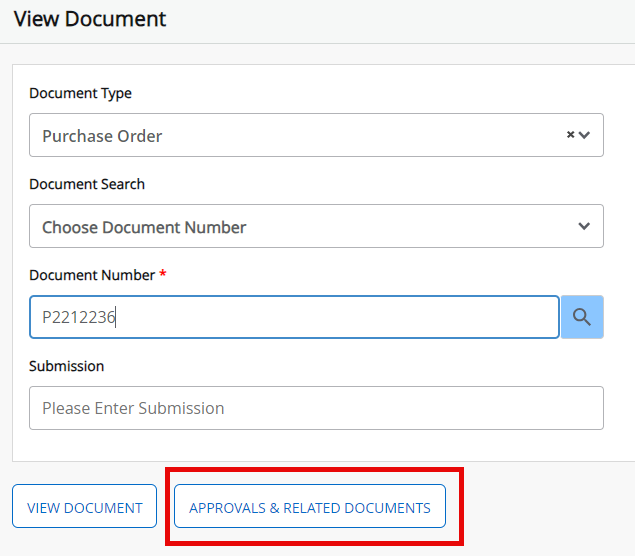The width and height of the screenshot is (635, 556).
Task: Click the red required asterisk marker
Action: tap(163, 274)
